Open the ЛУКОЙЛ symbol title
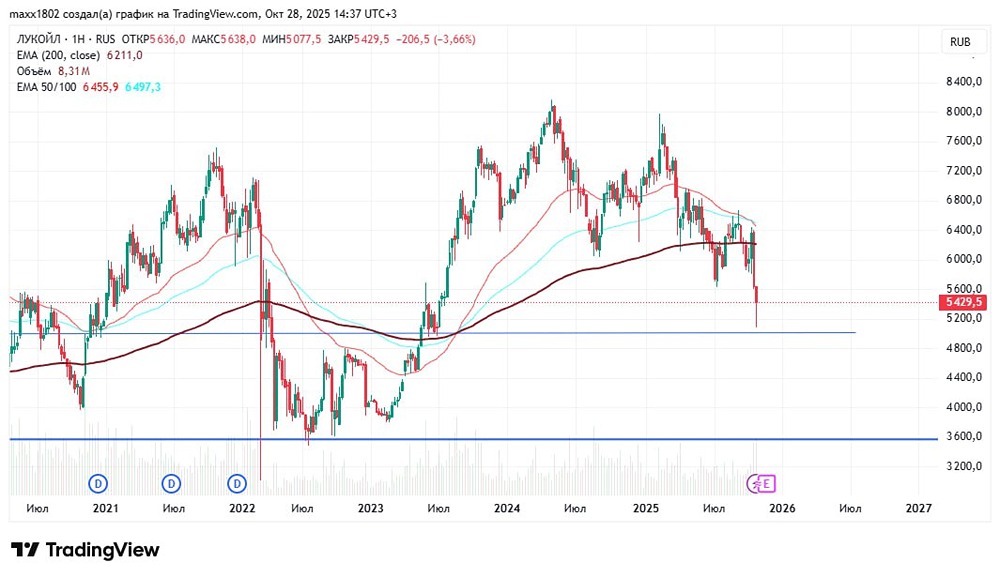Screen dimensions: 1000x578 tap(40, 39)
